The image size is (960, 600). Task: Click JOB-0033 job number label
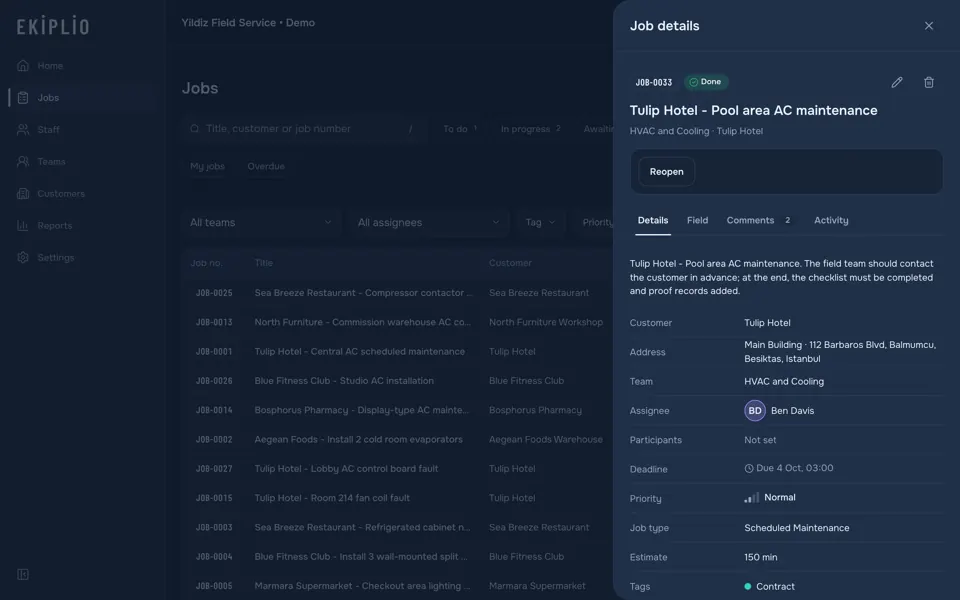point(653,82)
